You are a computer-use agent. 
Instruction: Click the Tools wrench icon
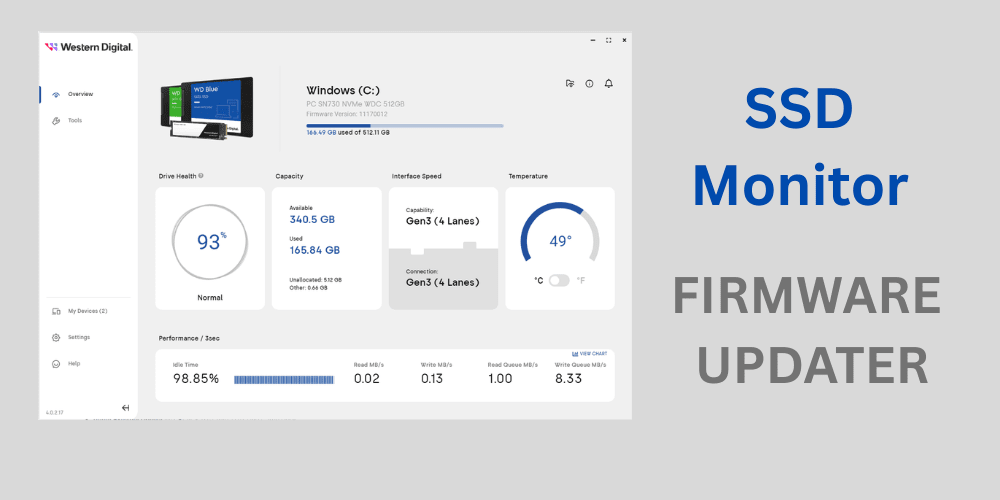tap(56, 121)
